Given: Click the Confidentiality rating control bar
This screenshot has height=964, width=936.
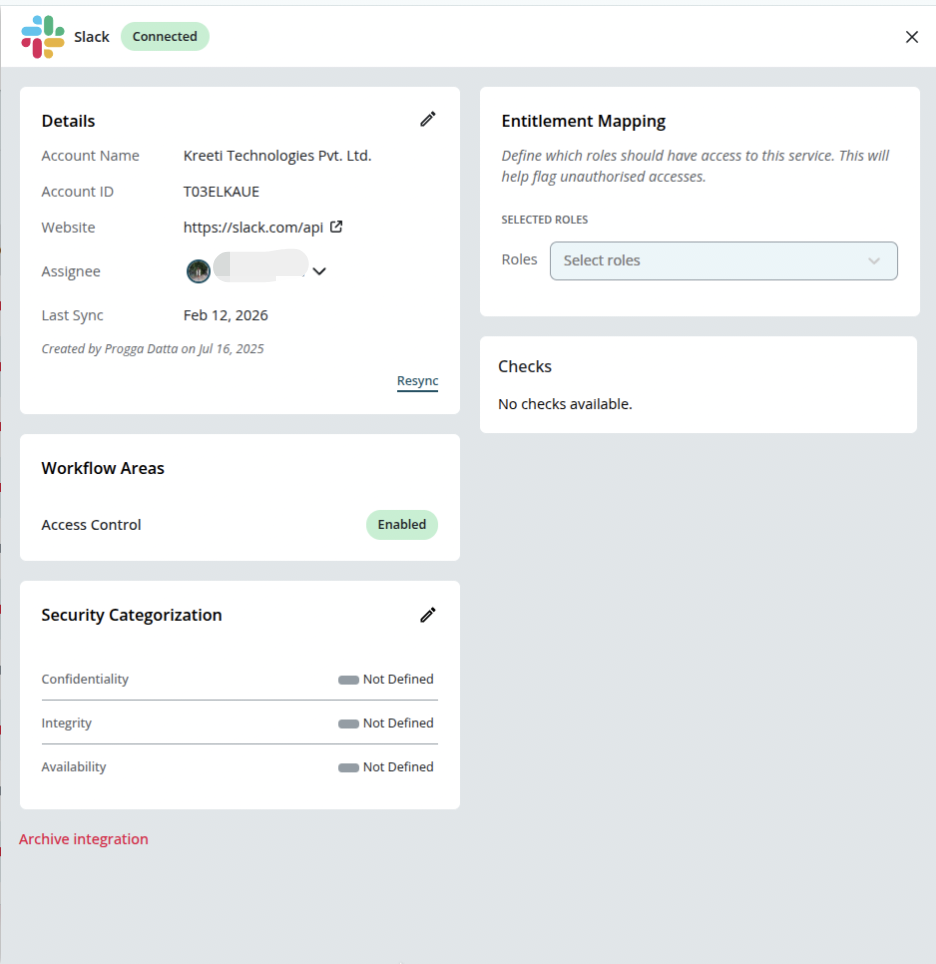Looking at the screenshot, I should click(x=349, y=679).
